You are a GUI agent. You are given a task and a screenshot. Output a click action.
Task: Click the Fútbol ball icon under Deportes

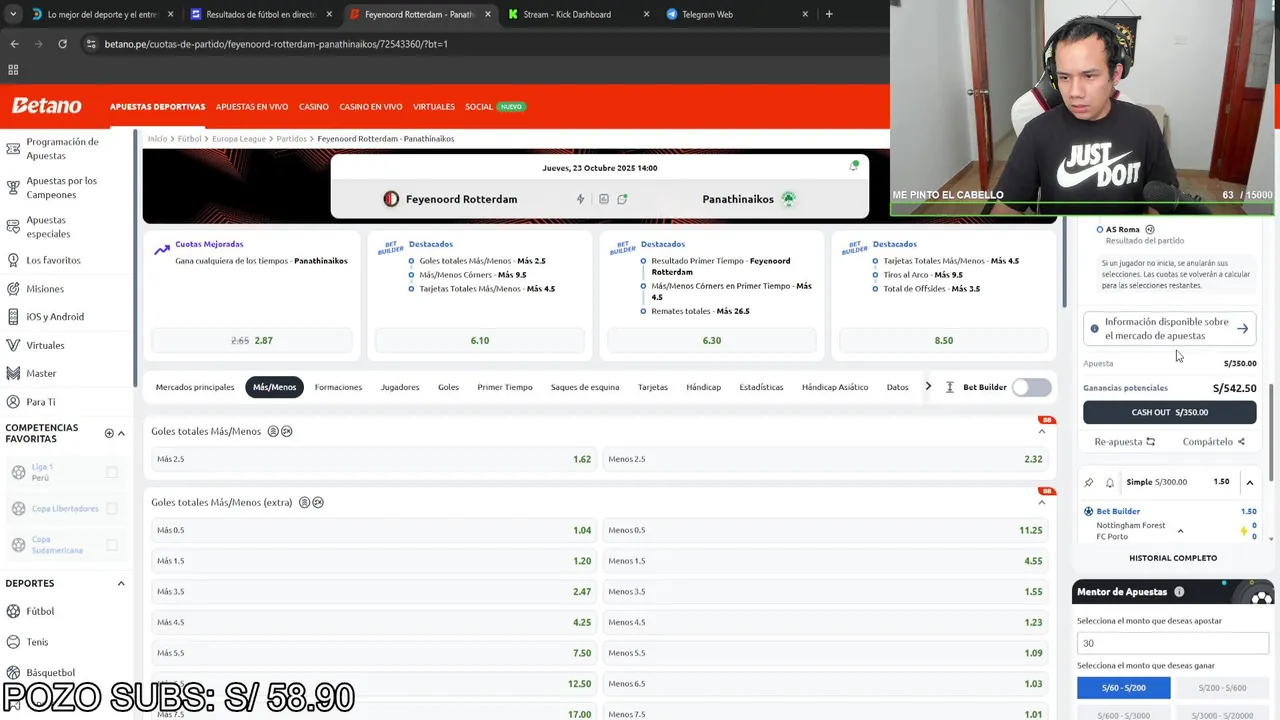14,611
